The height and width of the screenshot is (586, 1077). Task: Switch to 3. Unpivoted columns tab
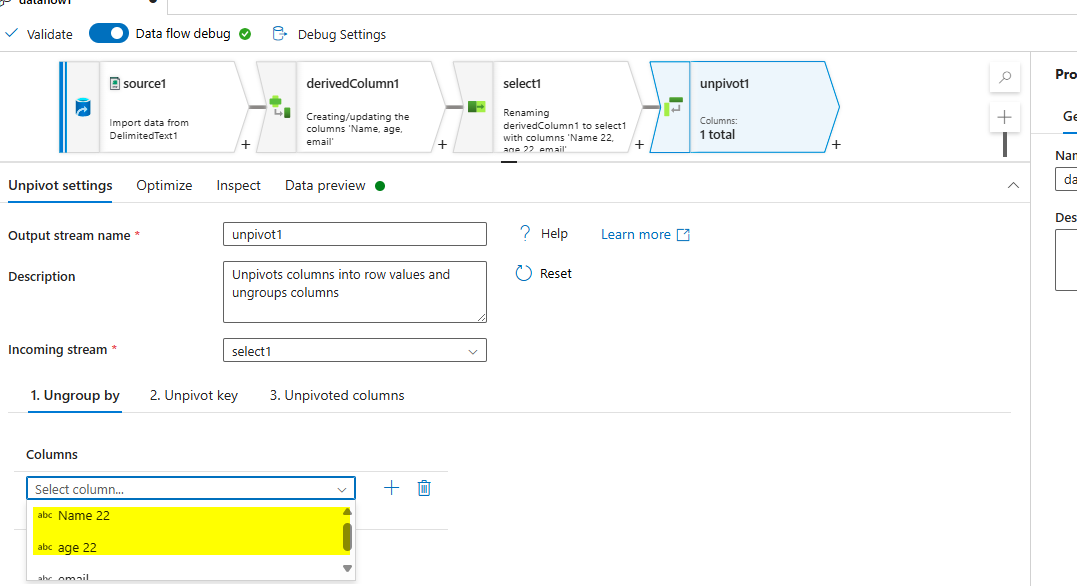point(337,396)
